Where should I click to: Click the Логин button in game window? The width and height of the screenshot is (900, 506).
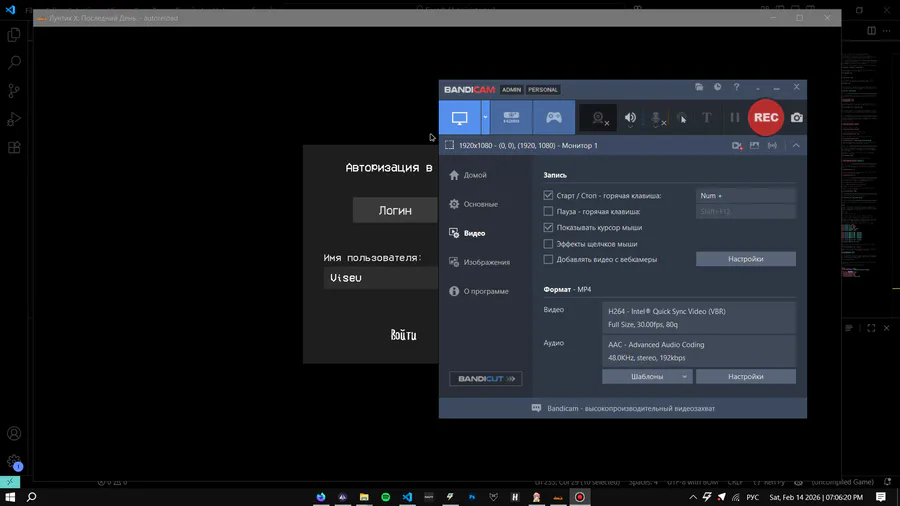coord(395,211)
